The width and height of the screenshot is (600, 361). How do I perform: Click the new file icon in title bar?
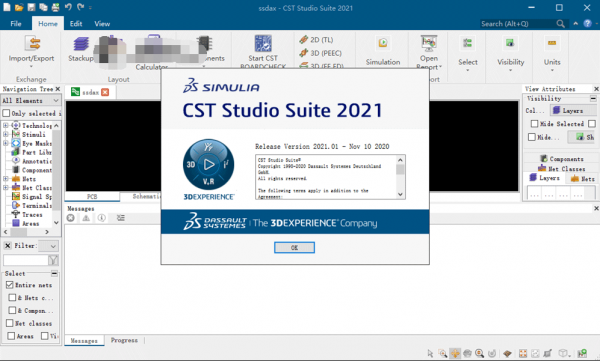(7, 7)
